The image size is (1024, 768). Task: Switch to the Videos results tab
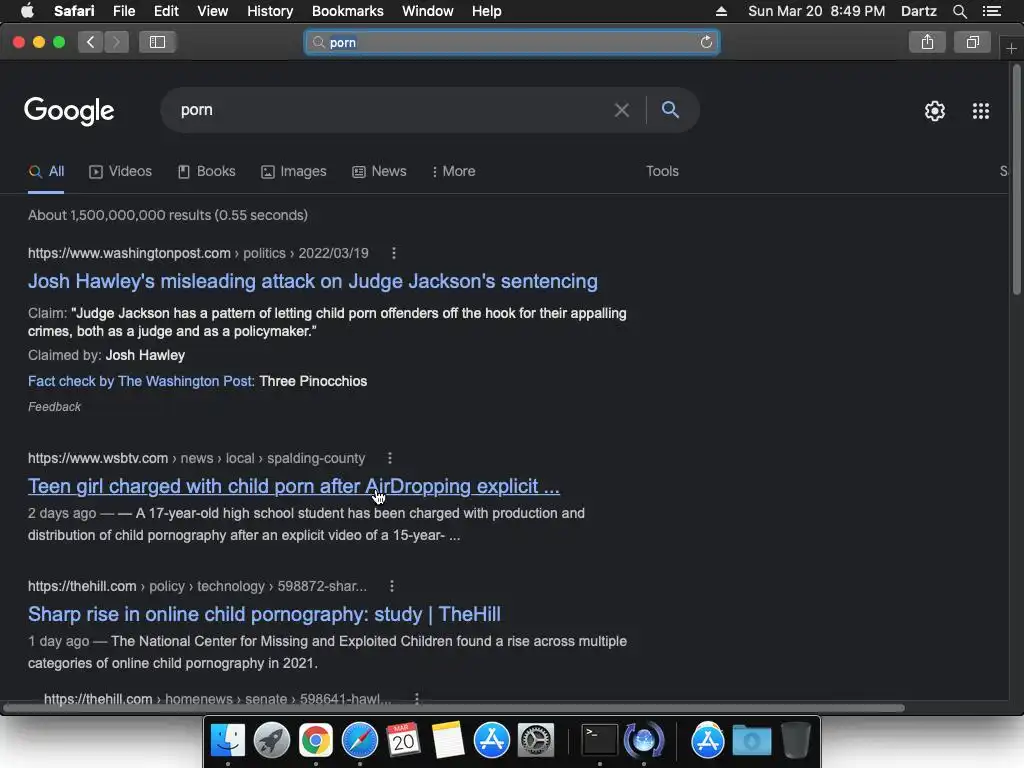pos(120,171)
